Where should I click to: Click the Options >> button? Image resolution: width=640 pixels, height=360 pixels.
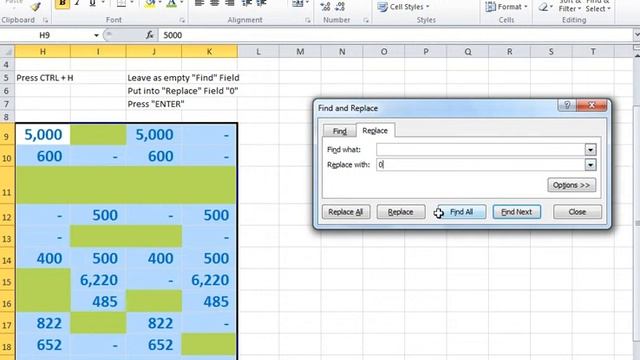click(571, 185)
